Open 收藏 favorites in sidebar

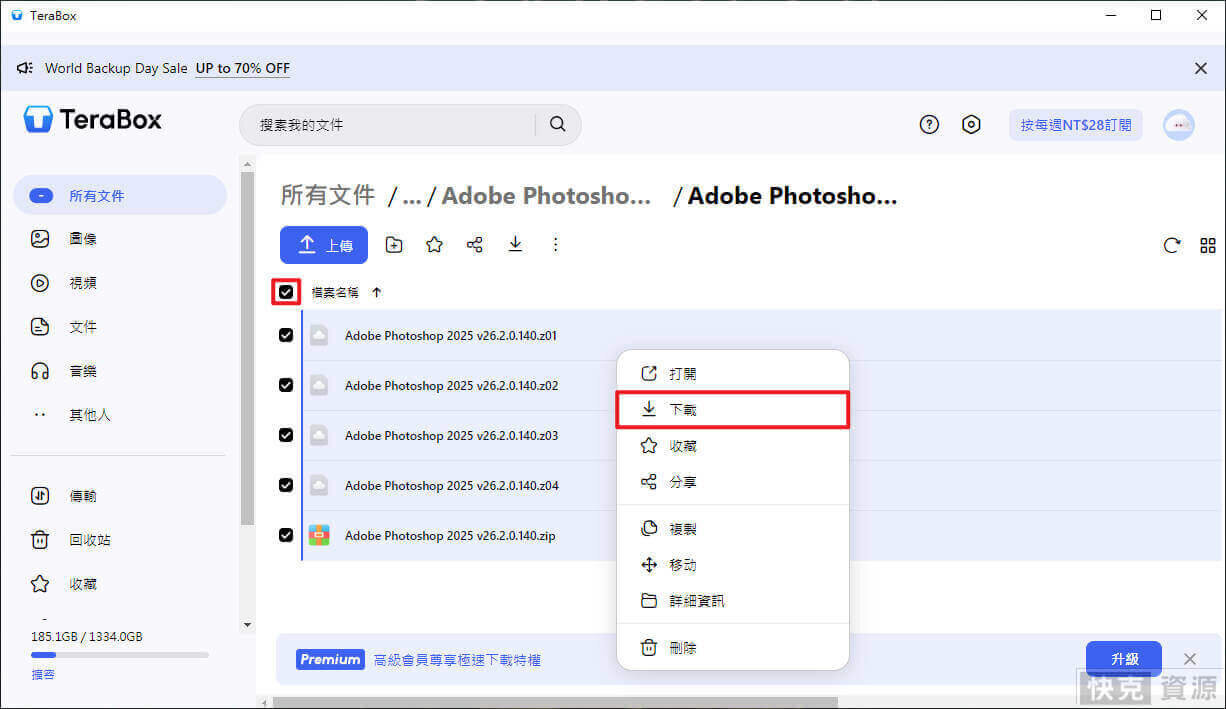point(120,584)
